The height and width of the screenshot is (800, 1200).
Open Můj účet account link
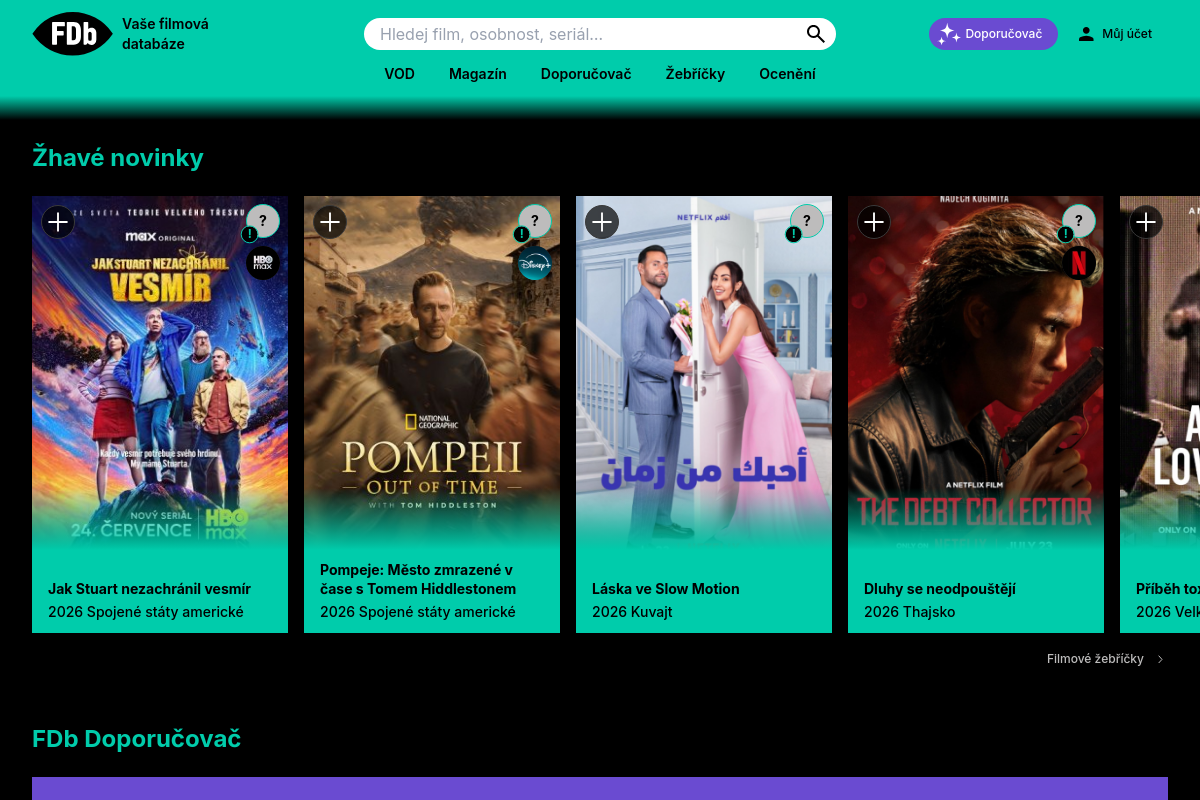pyautogui.click(x=1115, y=34)
